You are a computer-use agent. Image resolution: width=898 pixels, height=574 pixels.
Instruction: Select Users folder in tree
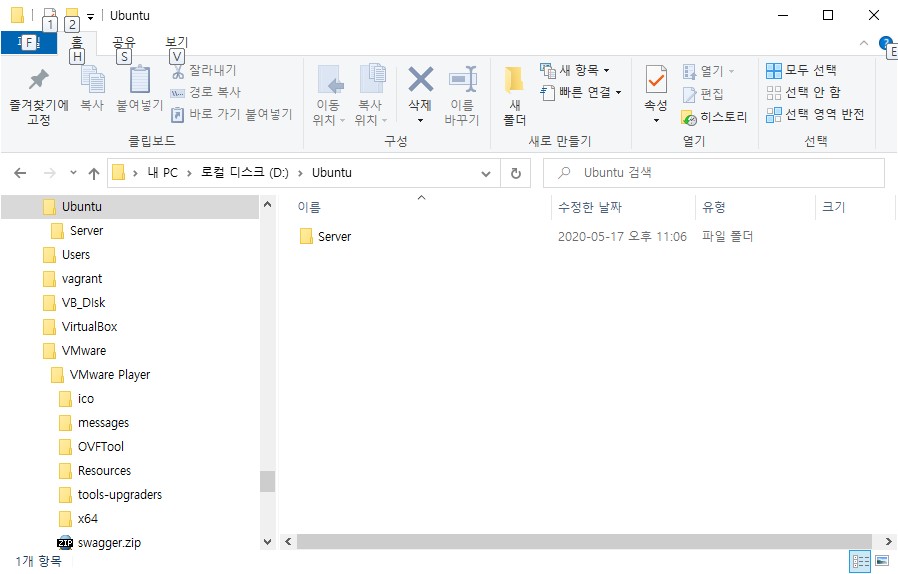click(x=66, y=254)
